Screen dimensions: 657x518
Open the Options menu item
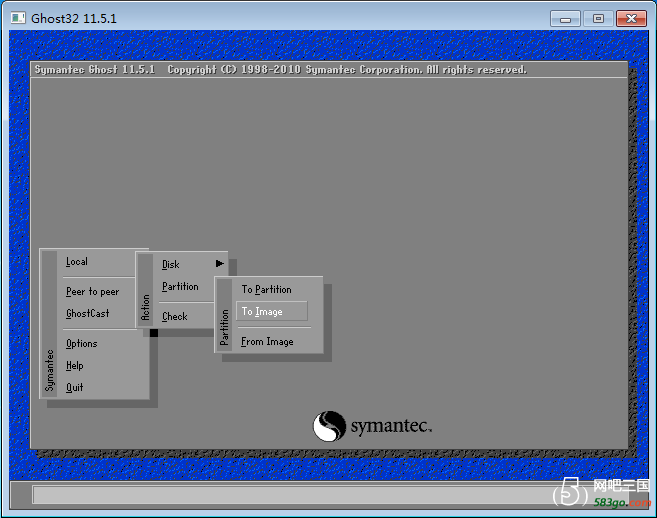(x=82, y=344)
